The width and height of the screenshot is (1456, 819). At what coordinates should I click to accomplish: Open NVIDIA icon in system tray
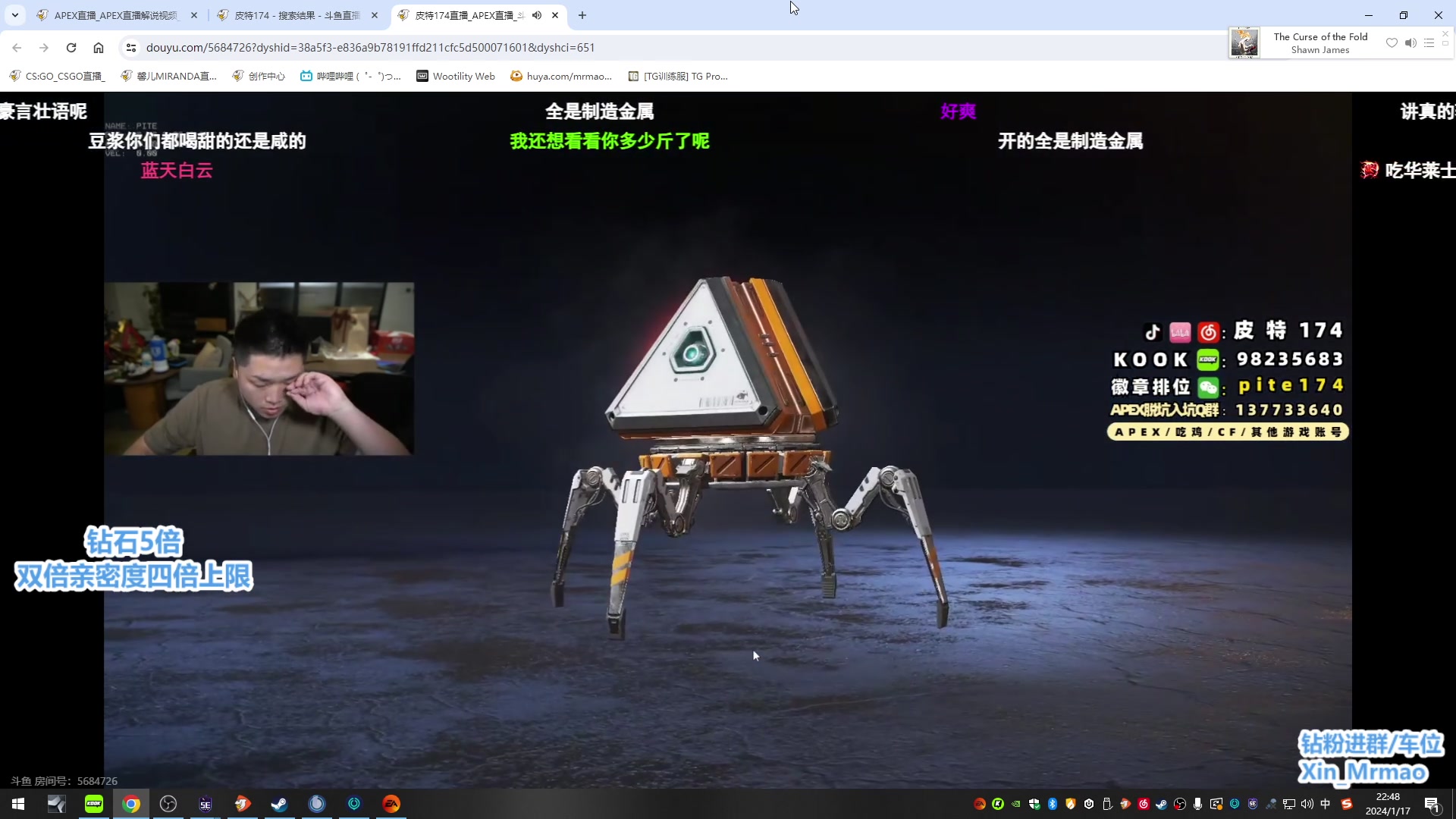point(1016,804)
